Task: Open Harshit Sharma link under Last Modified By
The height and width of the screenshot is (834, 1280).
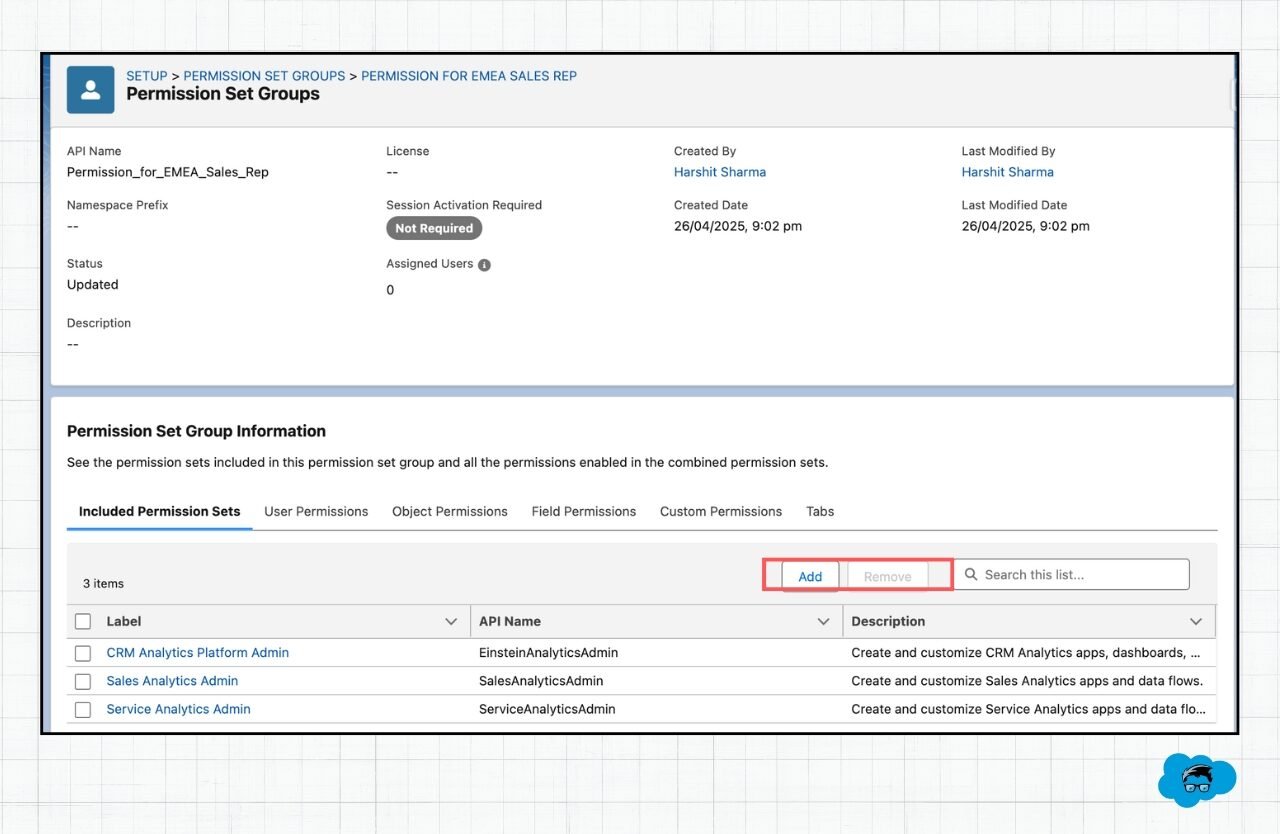Action: tap(1008, 172)
